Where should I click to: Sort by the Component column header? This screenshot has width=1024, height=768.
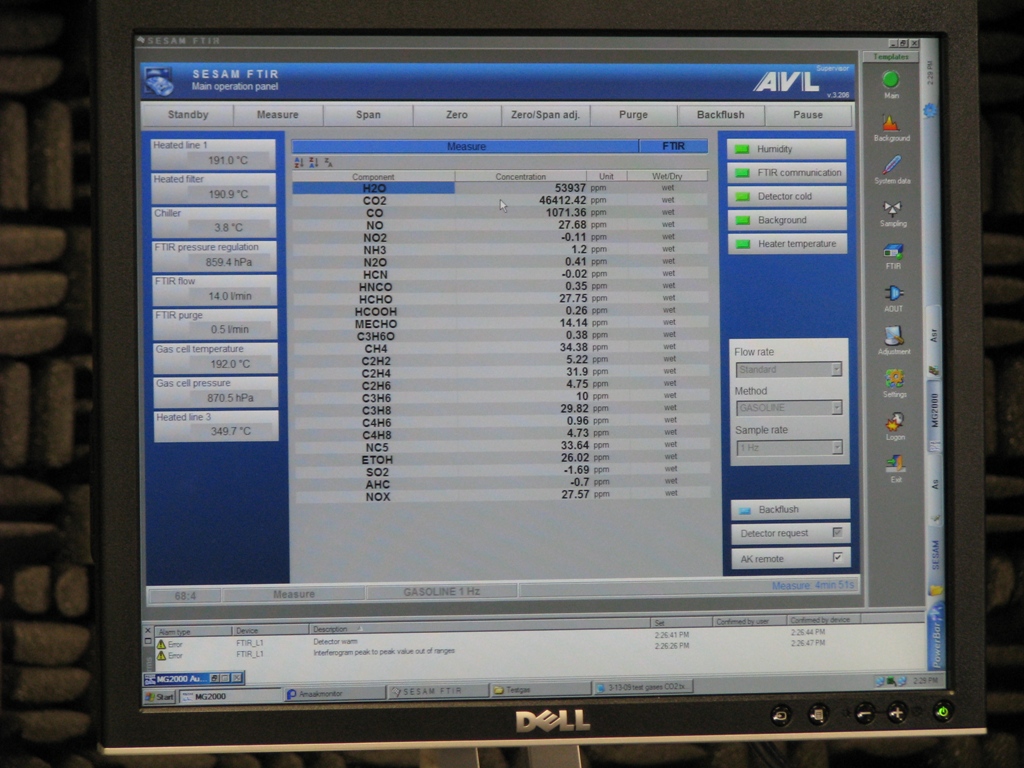click(x=373, y=177)
